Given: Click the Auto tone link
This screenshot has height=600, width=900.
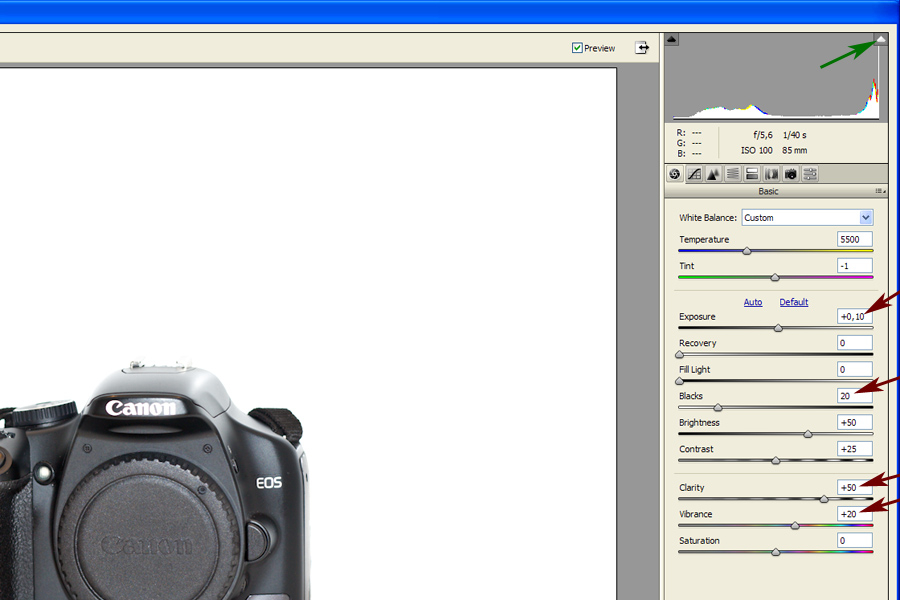Looking at the screenshot, I should [x=753, y=302].
